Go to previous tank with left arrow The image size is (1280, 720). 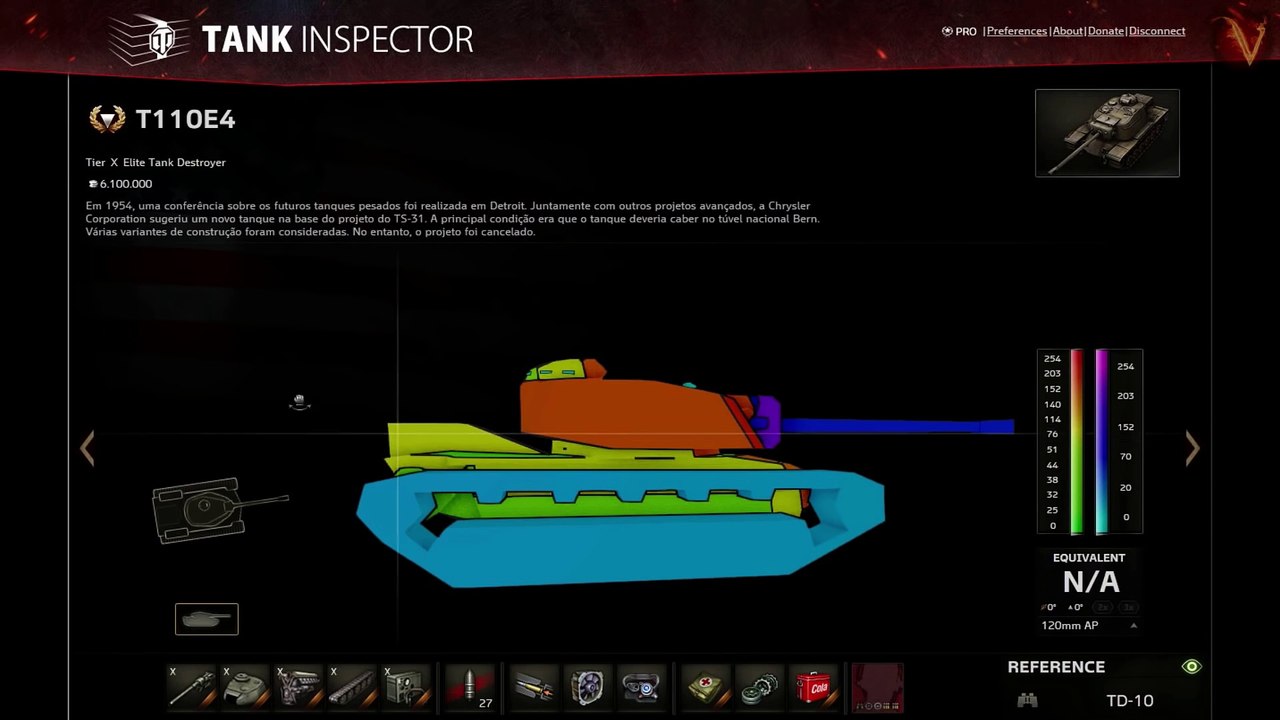(87, 448)
